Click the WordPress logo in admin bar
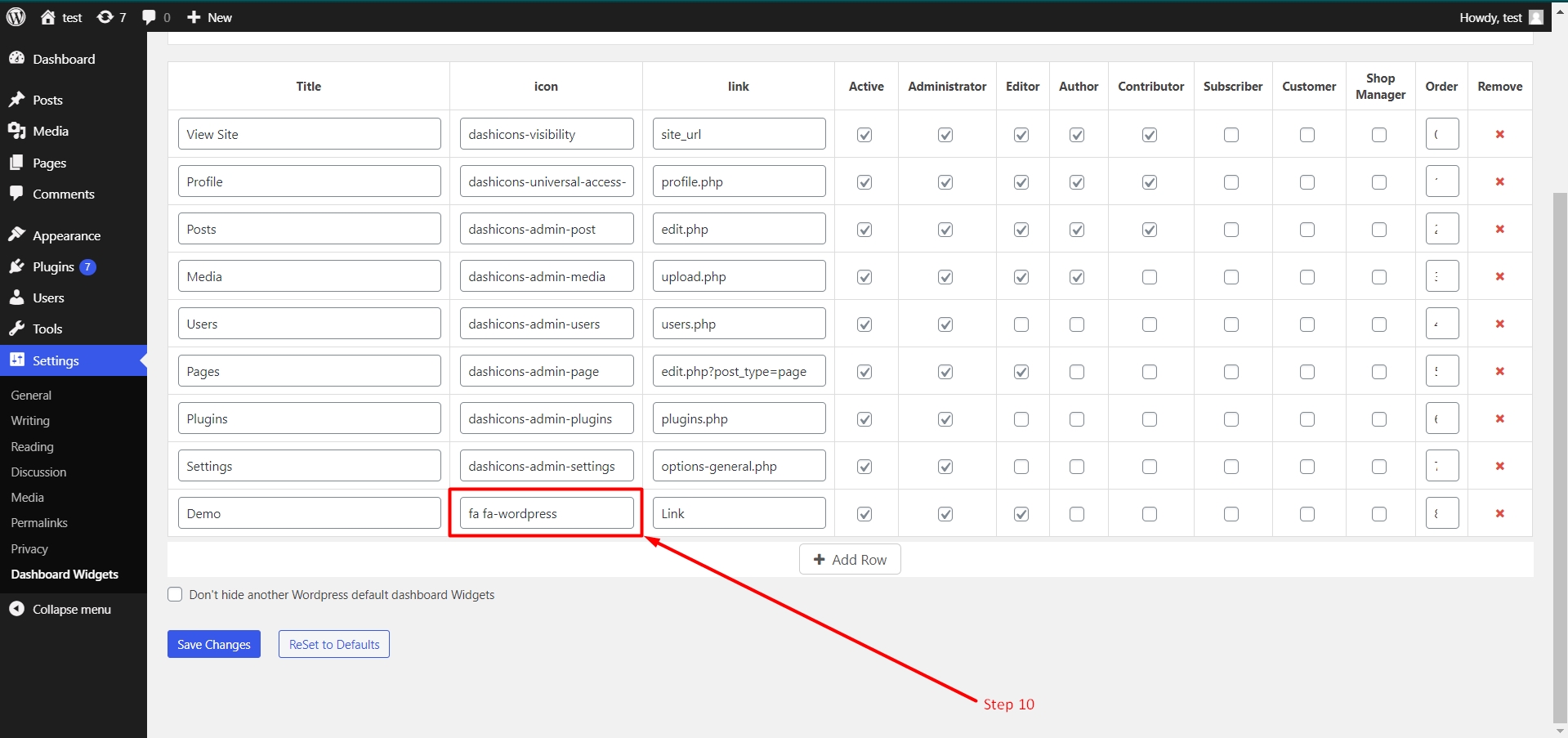This screenshot has height=738, width=1568. pyautogui.click(x=16, y=17)
